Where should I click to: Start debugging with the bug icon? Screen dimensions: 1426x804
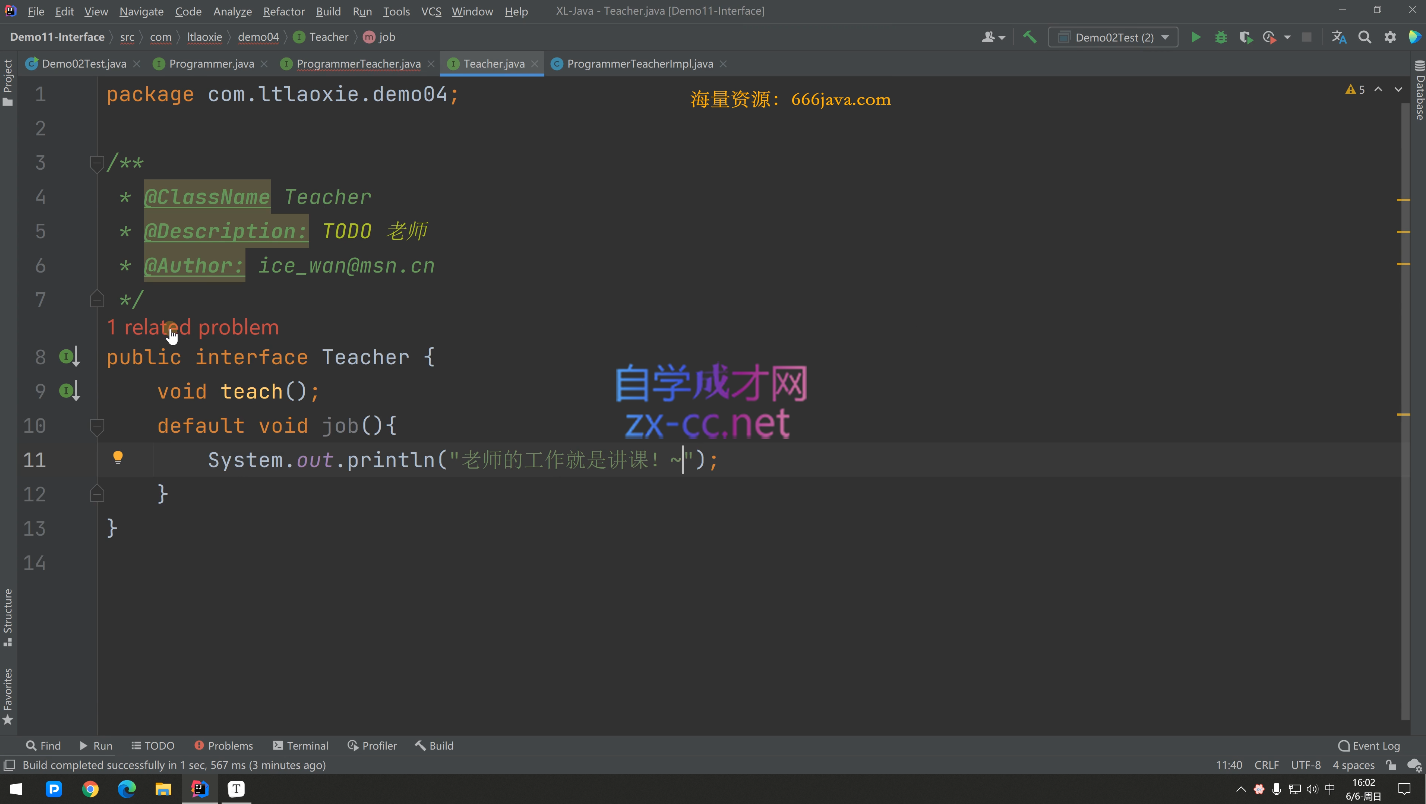[x=1220, y=37]
